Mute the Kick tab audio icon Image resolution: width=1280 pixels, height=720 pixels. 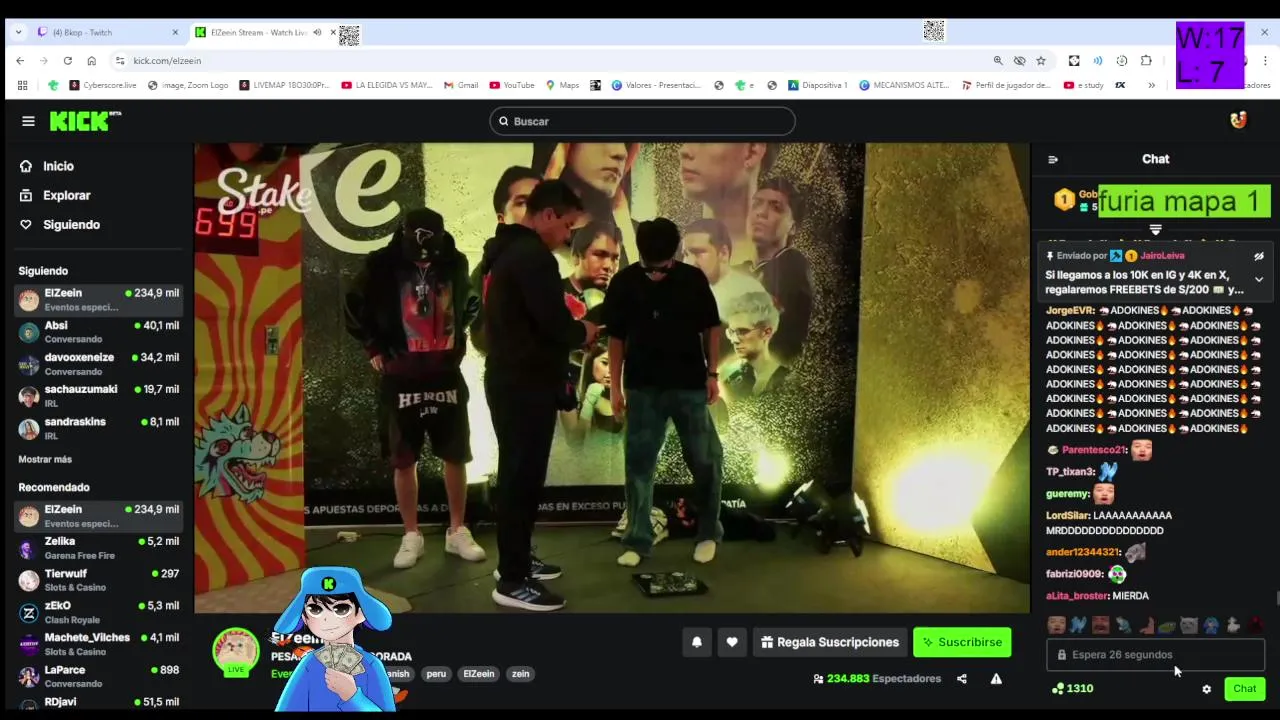click(x=317, y=32)
